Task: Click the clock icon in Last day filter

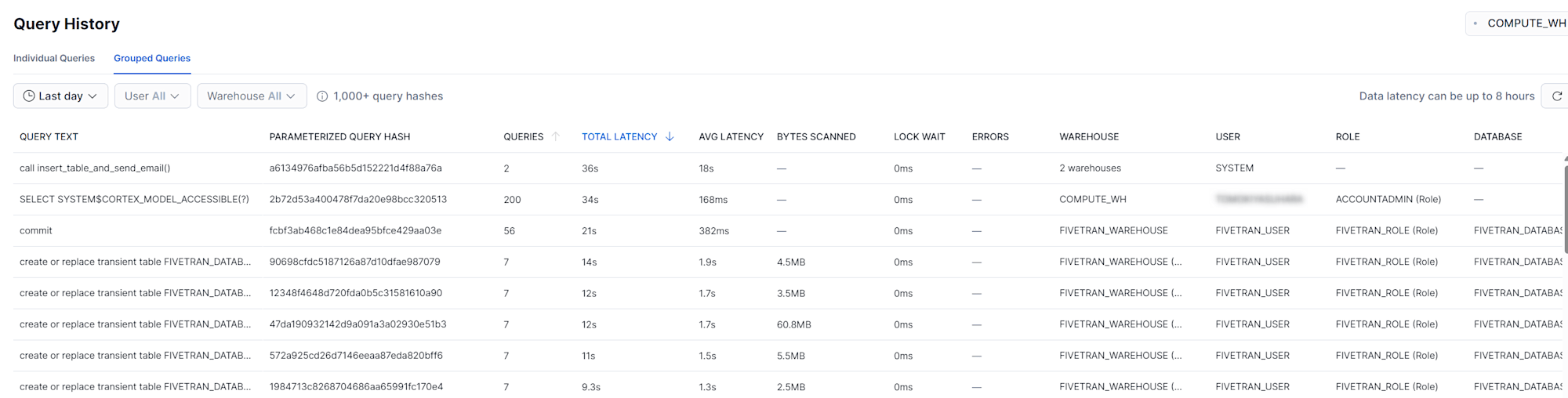Action: point(29,96)
